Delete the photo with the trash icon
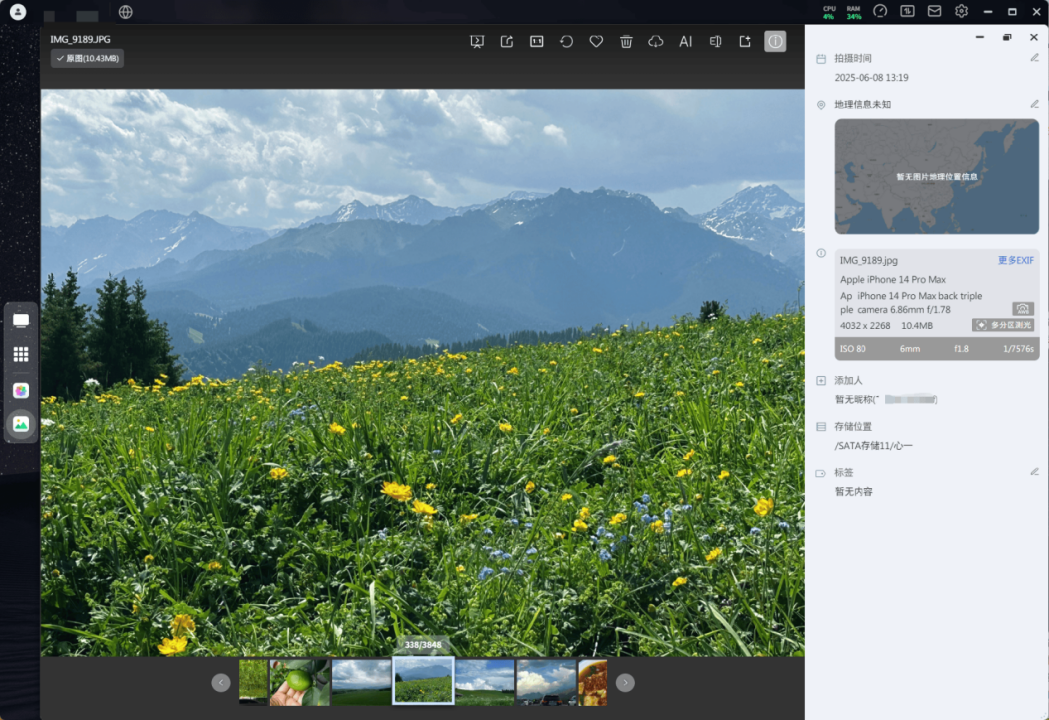 626,41
